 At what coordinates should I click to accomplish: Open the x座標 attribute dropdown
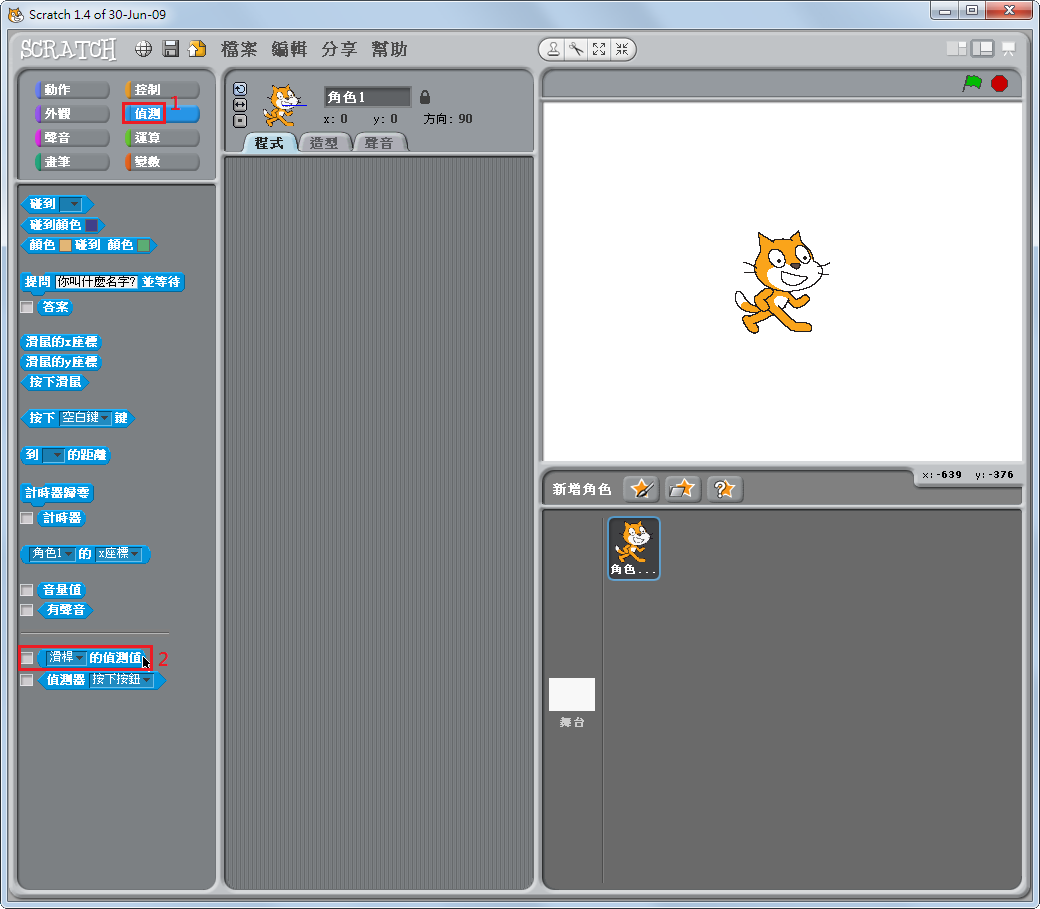pyautogui.click(x=118, y=553)
